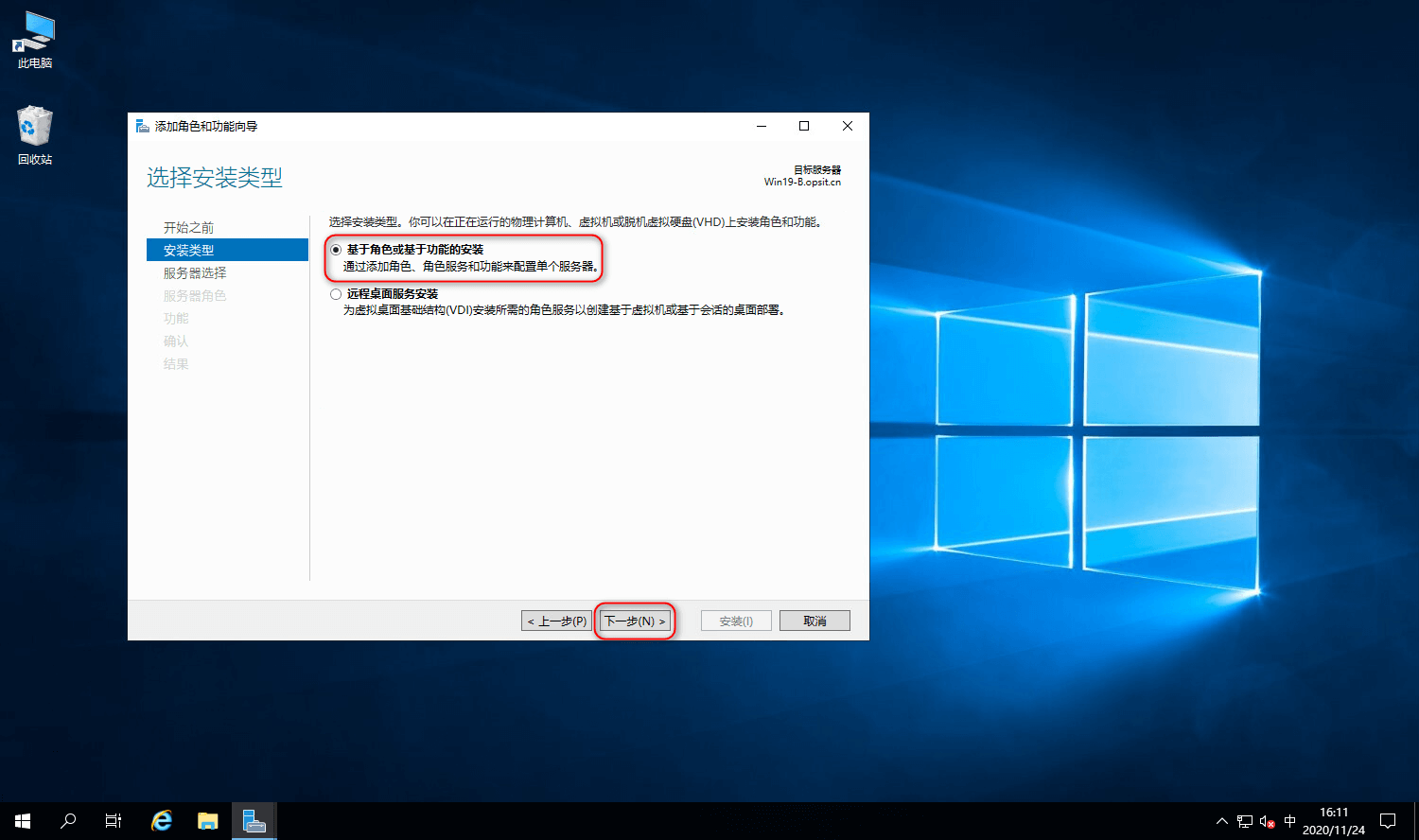Open the Windows Start menu
Viewport: 1419px width, 840px height.
[x=23, y=821]
